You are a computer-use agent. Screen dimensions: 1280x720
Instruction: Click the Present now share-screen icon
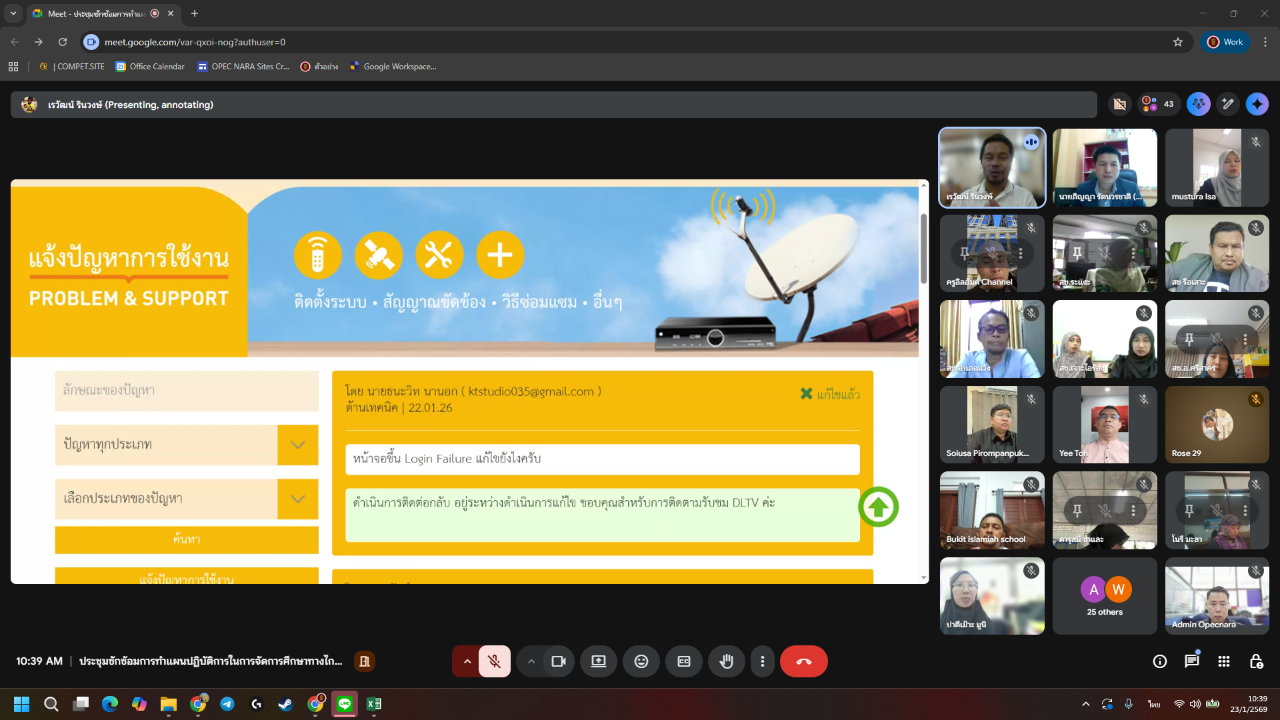coord(598,661)
